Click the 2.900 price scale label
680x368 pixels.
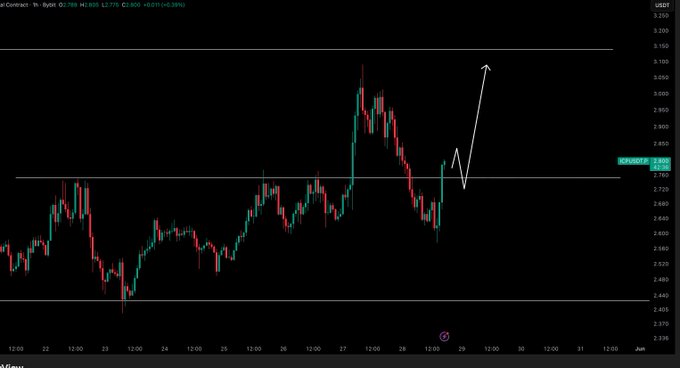click(660, 127)
